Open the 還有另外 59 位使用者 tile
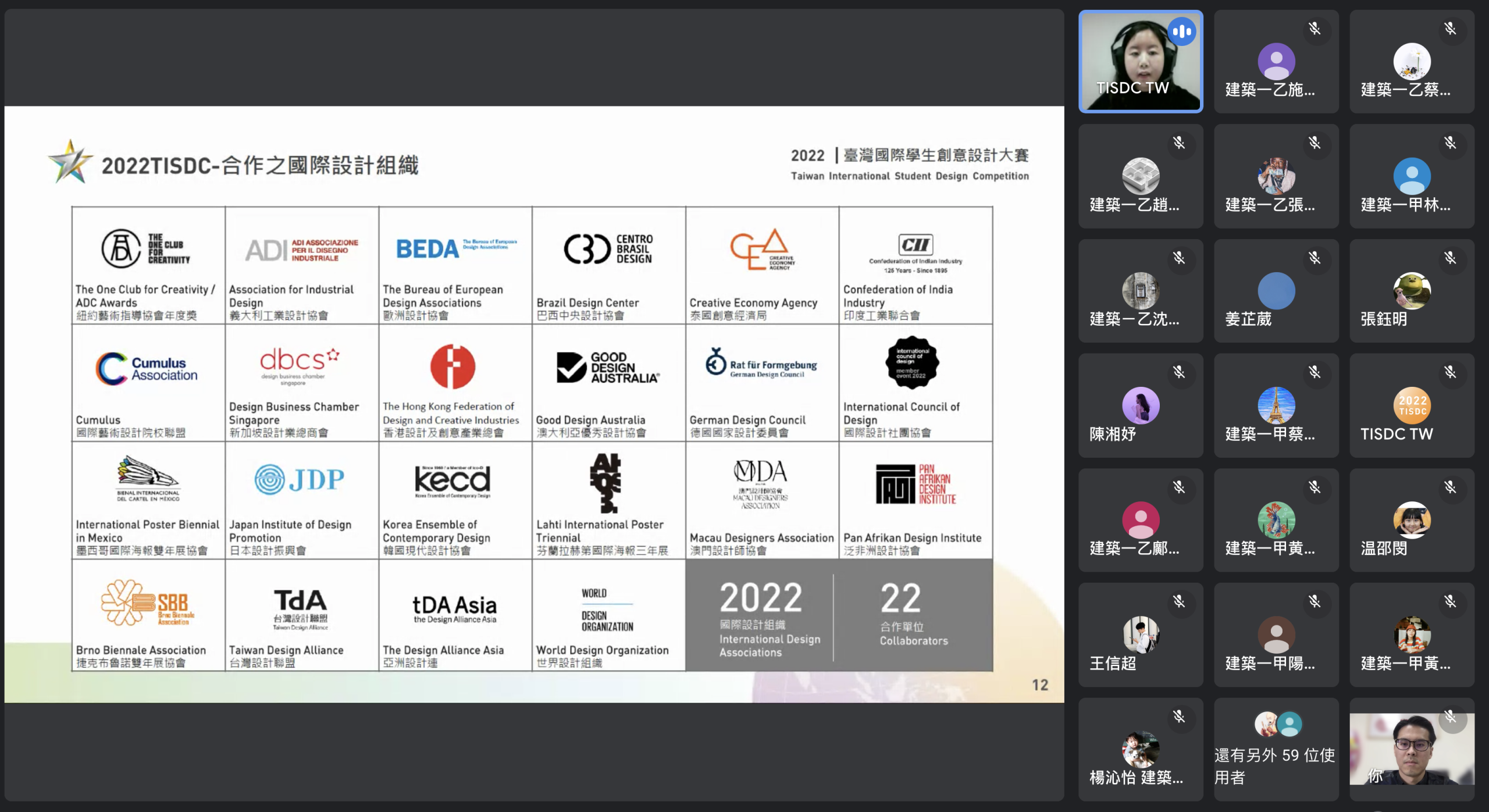 point(1276,750)
